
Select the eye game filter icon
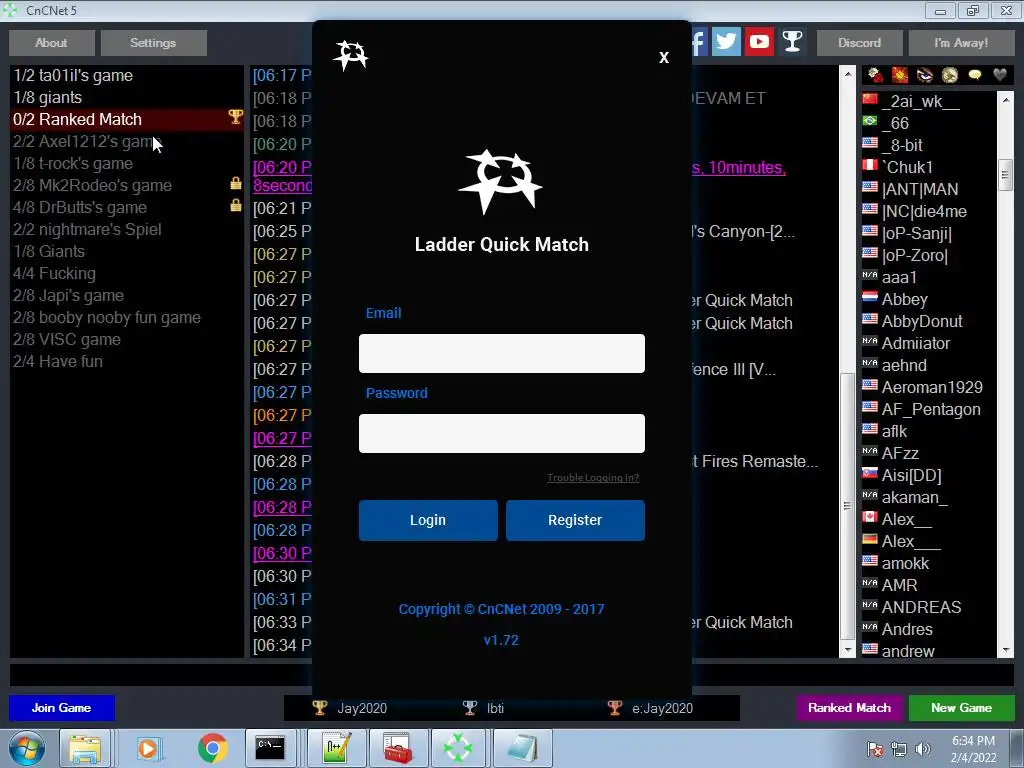click(x=925, y=75)
